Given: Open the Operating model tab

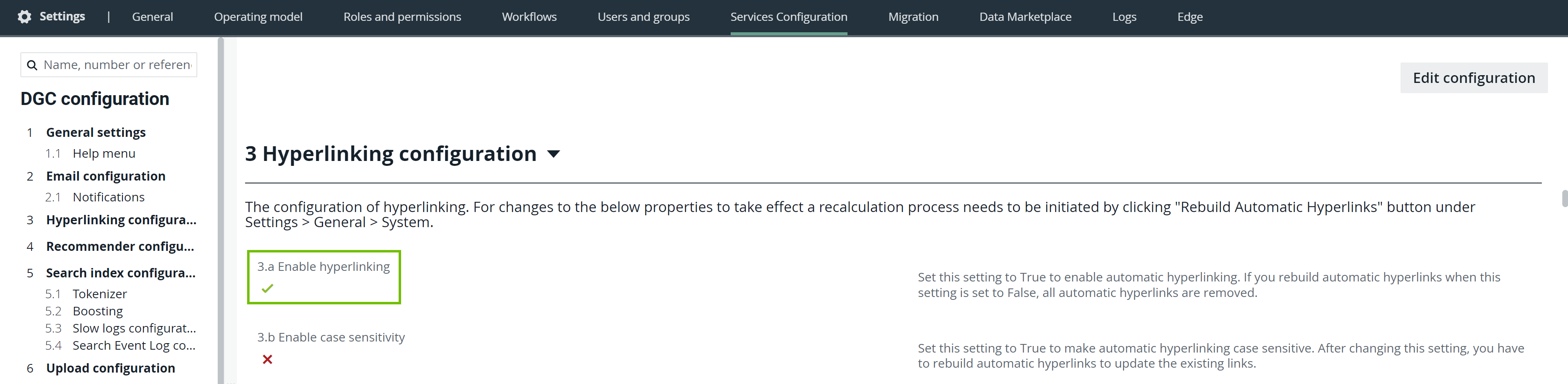Looking at the screenshot, I should (258, 17).
